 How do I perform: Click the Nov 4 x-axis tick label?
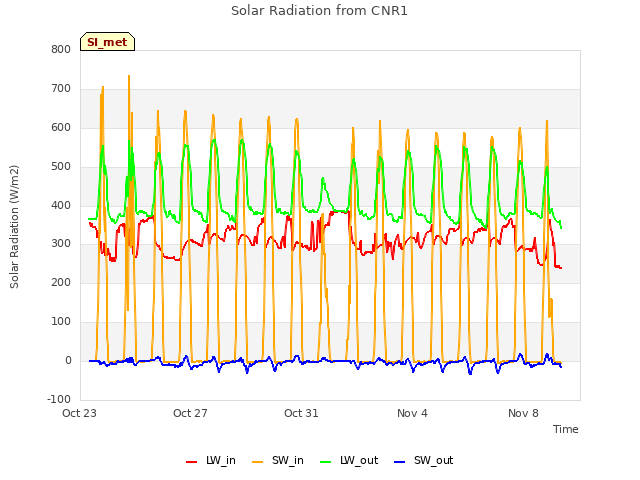[412, 413]
